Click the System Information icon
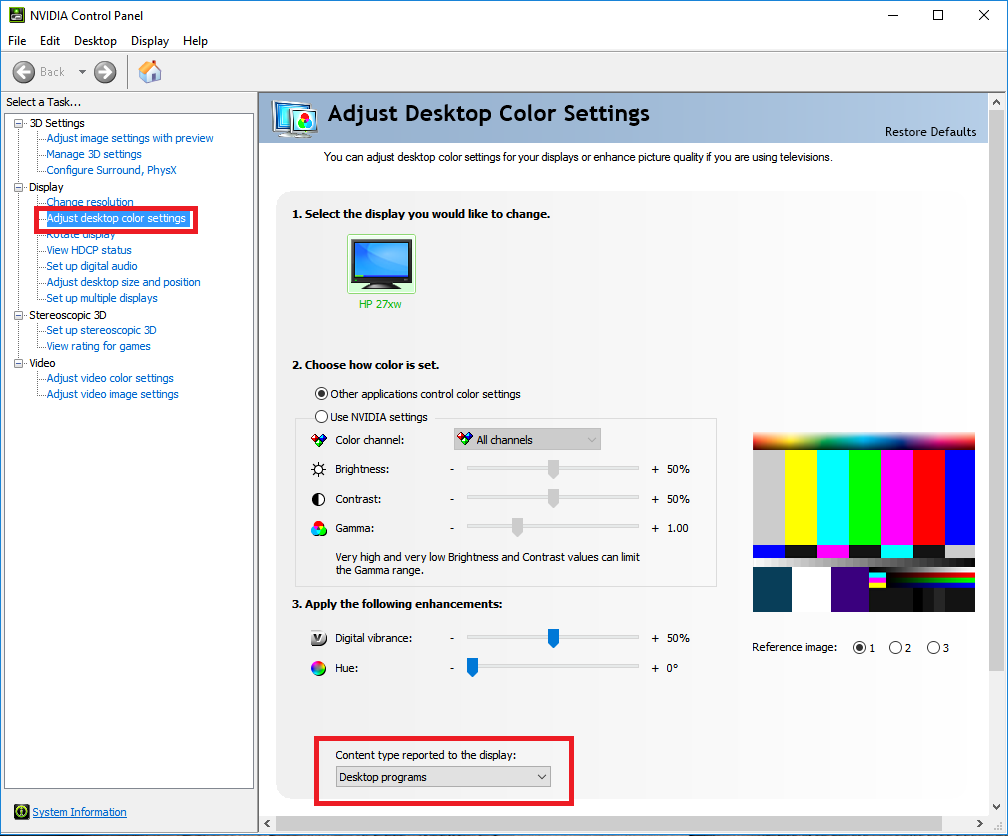The image size is (1008, 836). pyautogui.click(x=21, y=812)
